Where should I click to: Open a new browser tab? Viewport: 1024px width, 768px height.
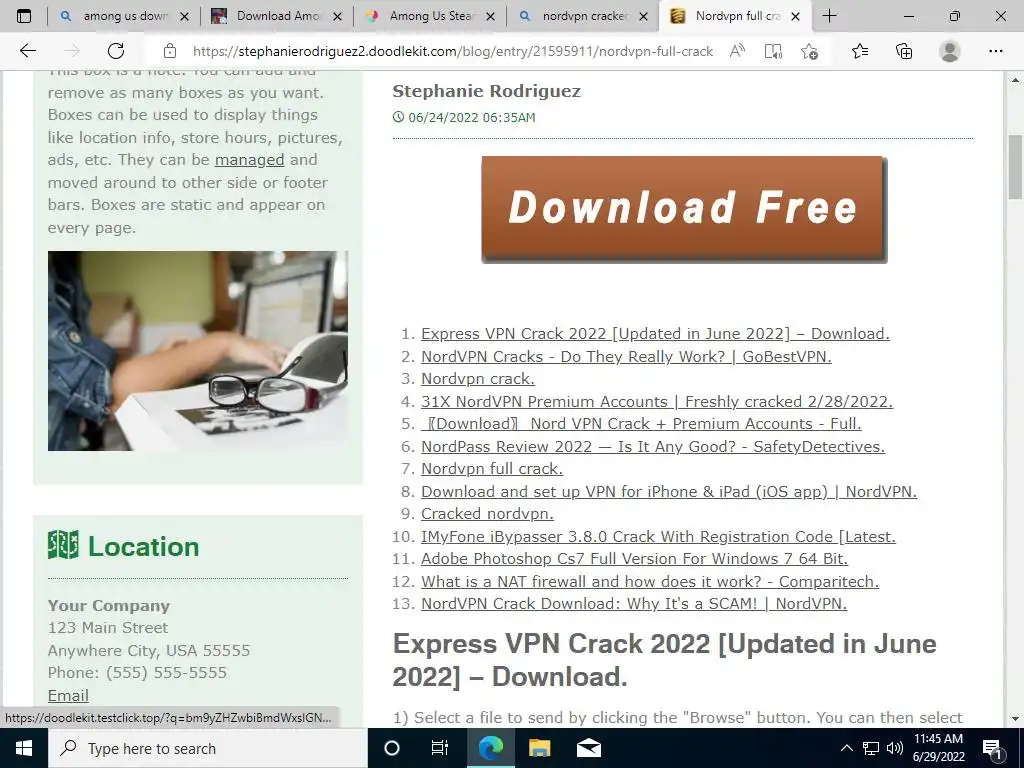(829, 16)
